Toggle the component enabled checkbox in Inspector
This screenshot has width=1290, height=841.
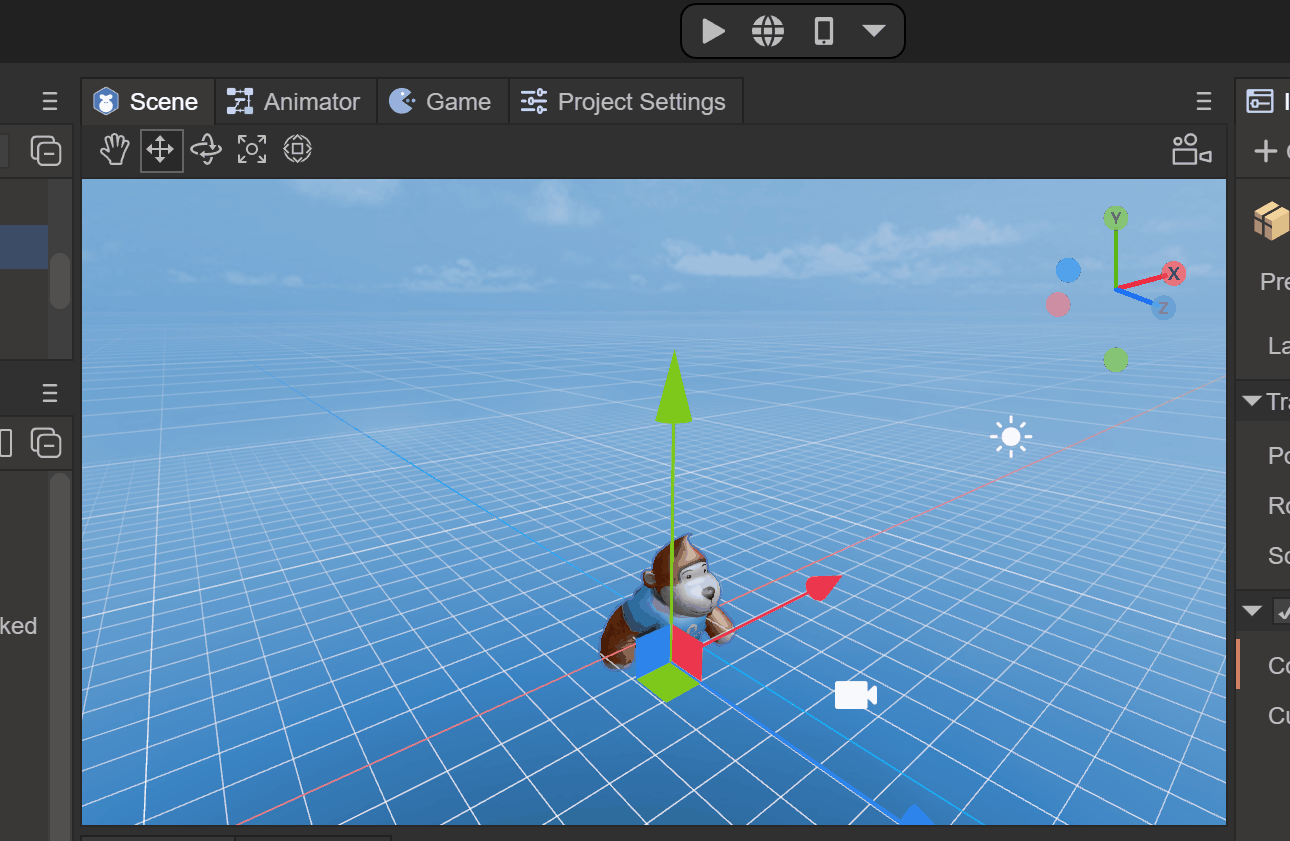(x=1281, y=610)
